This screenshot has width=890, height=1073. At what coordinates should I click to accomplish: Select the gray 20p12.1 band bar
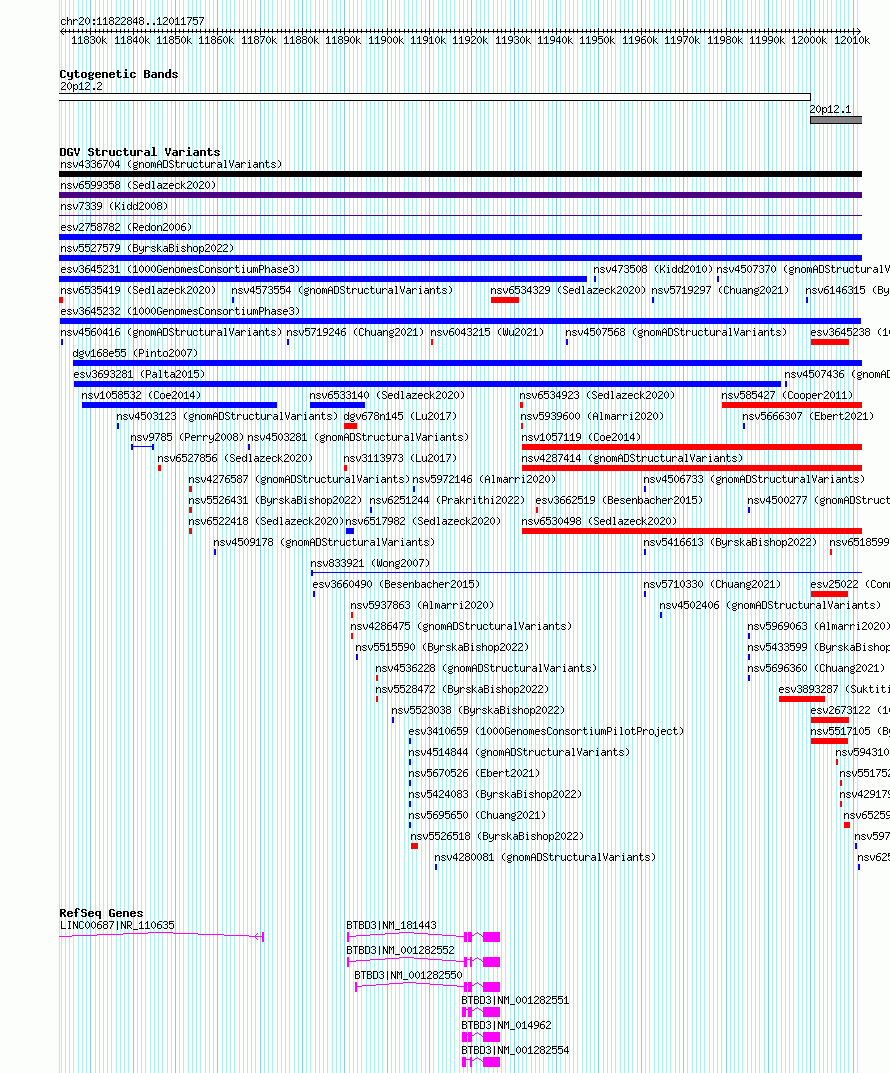coord(836,120)
